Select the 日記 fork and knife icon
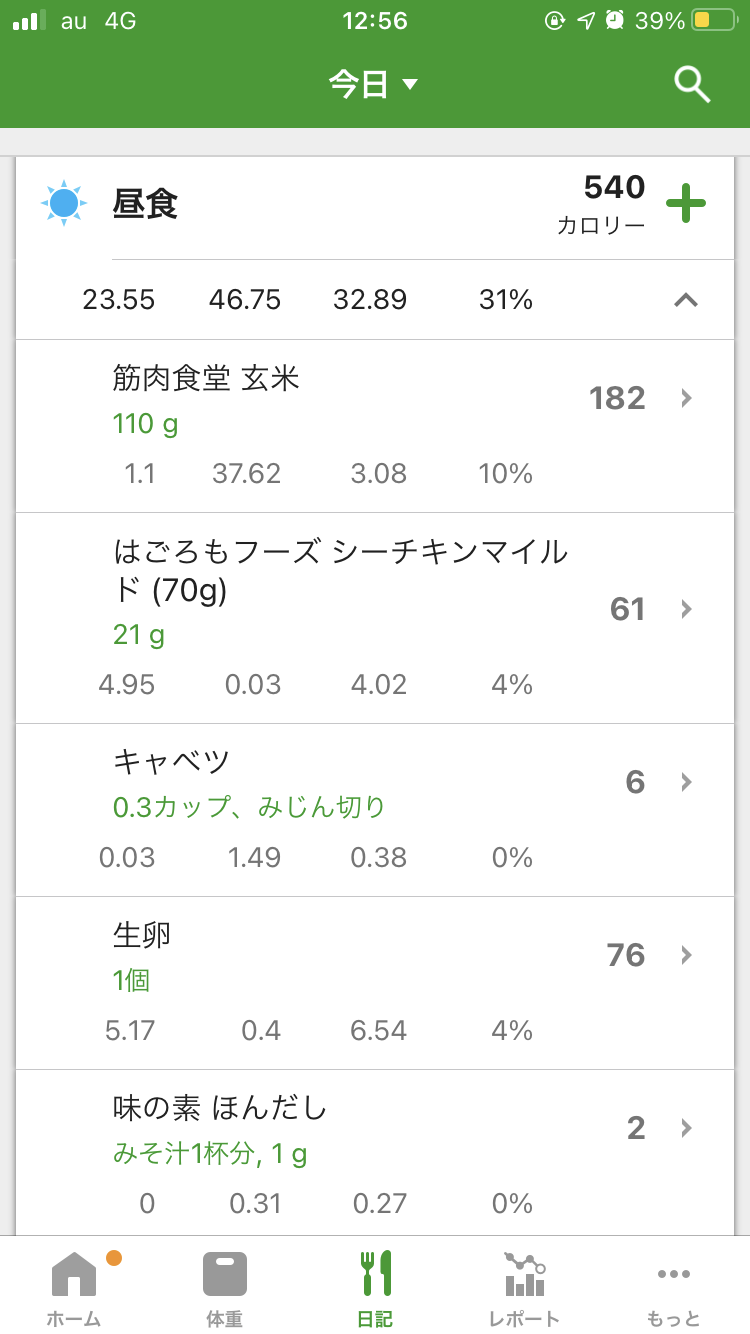The height and width of the screenshot is (1334, 750). (x=375, y=1274)
